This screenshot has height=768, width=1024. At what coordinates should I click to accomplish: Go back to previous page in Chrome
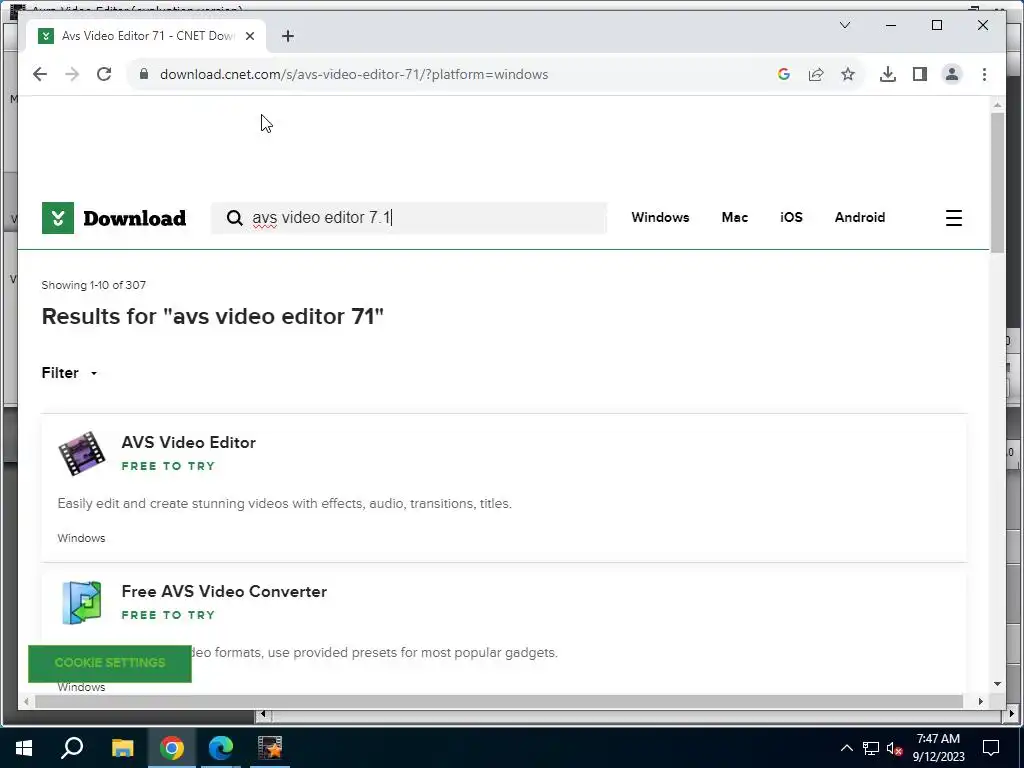(x=40, y=74)
